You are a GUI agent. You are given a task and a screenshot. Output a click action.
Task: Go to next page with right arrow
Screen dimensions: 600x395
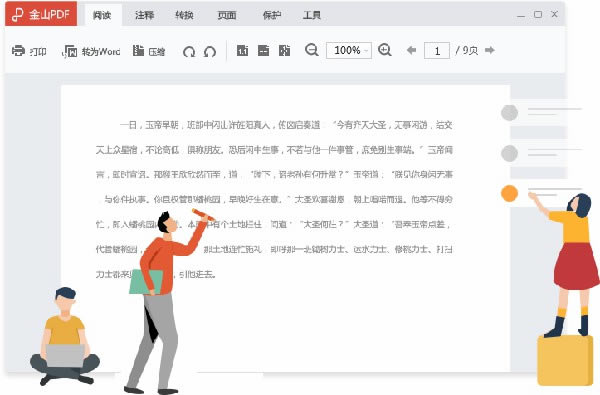[490, 50]
